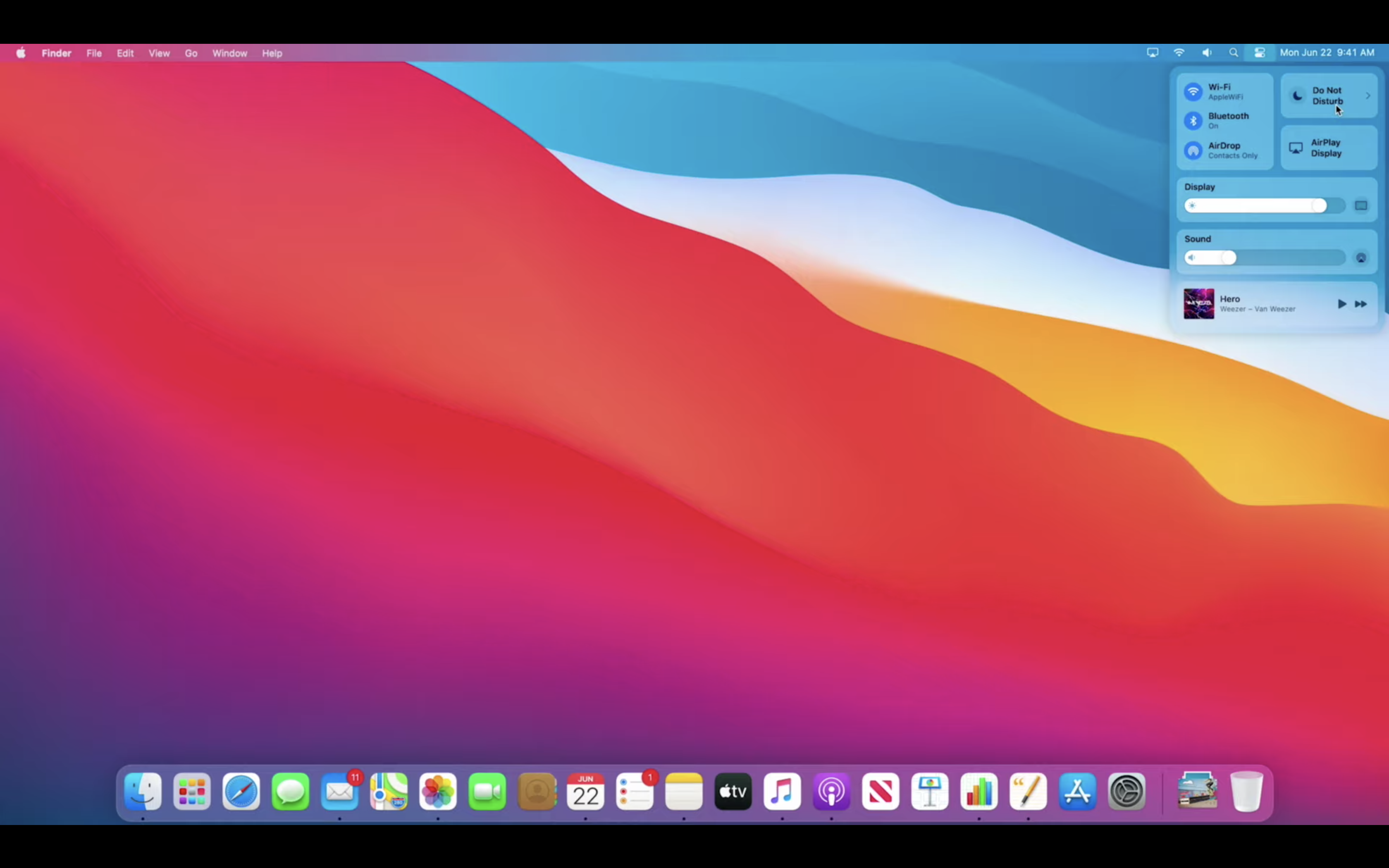This screenshot has height=868, width=1389.
Task: Open the Apple TV app
Action: [733, 792]
